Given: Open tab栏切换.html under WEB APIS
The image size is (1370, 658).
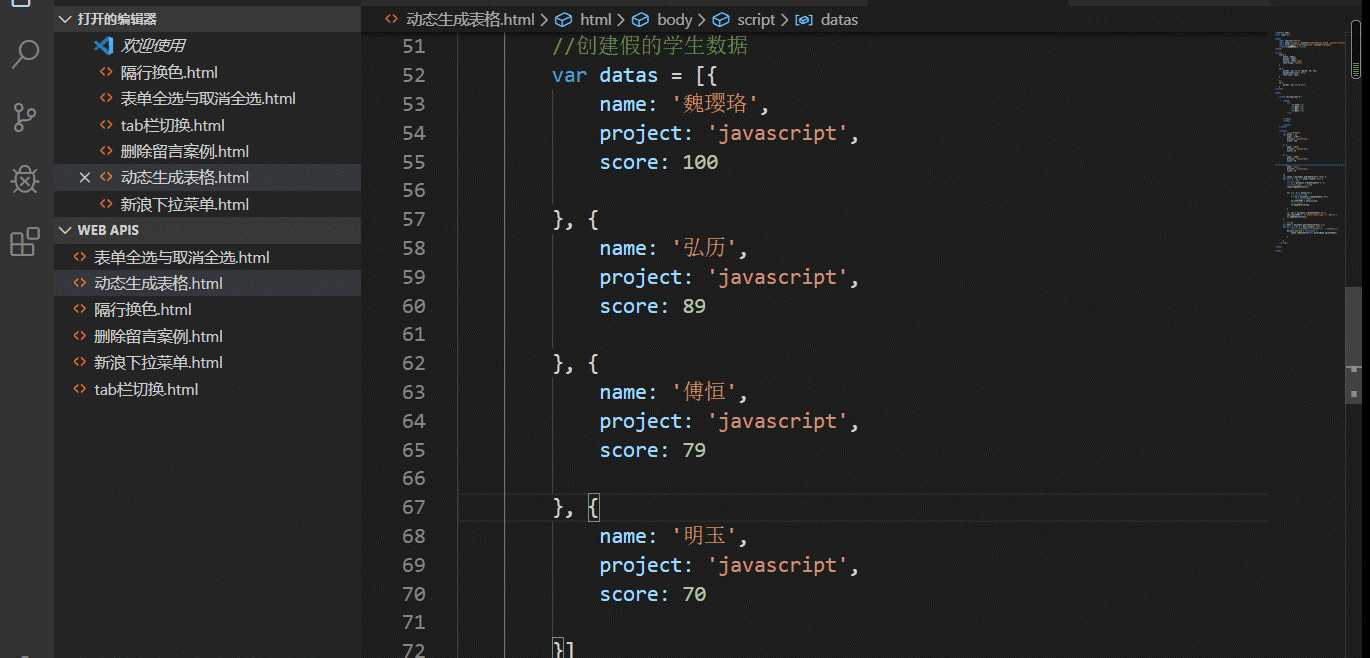Looking at the screenshot, I should [x=146, y=389].
